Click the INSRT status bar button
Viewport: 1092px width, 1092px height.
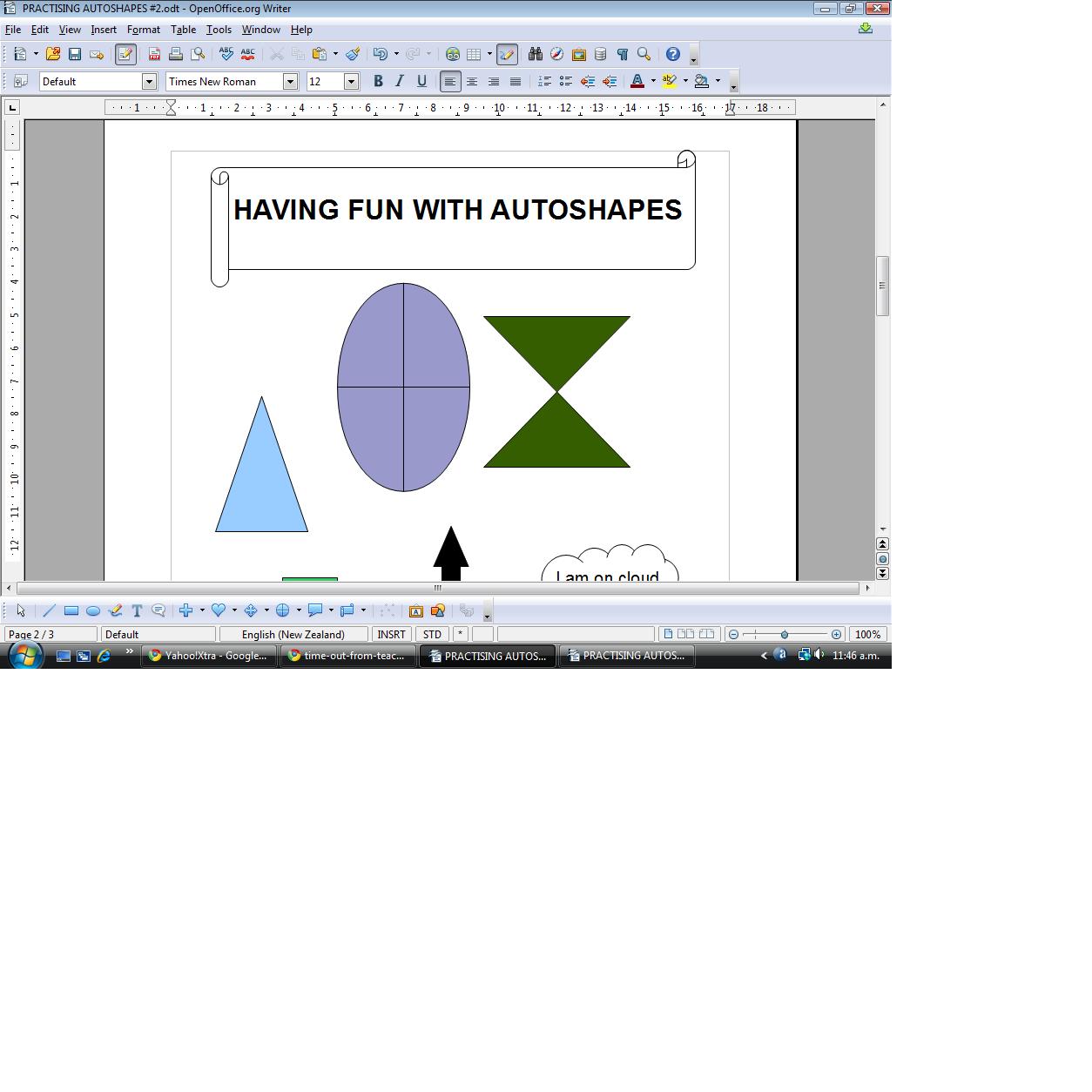[390, 634]
